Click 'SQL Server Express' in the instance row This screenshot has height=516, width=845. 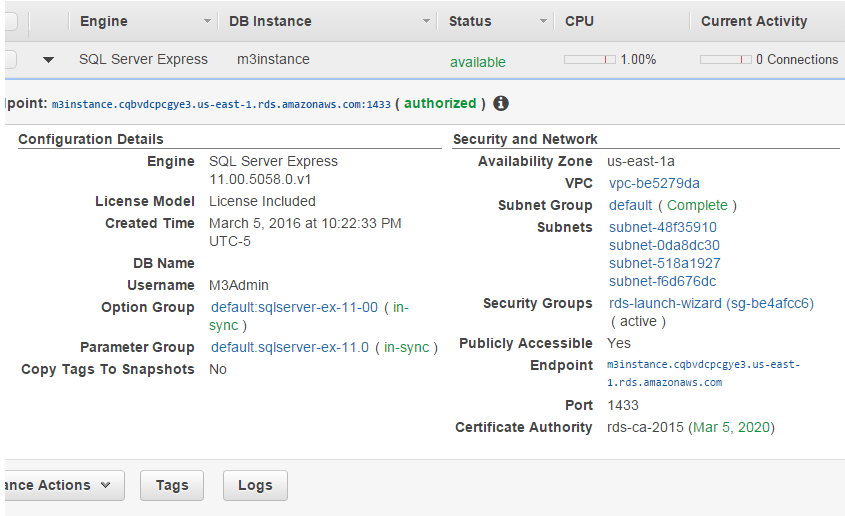143,59
